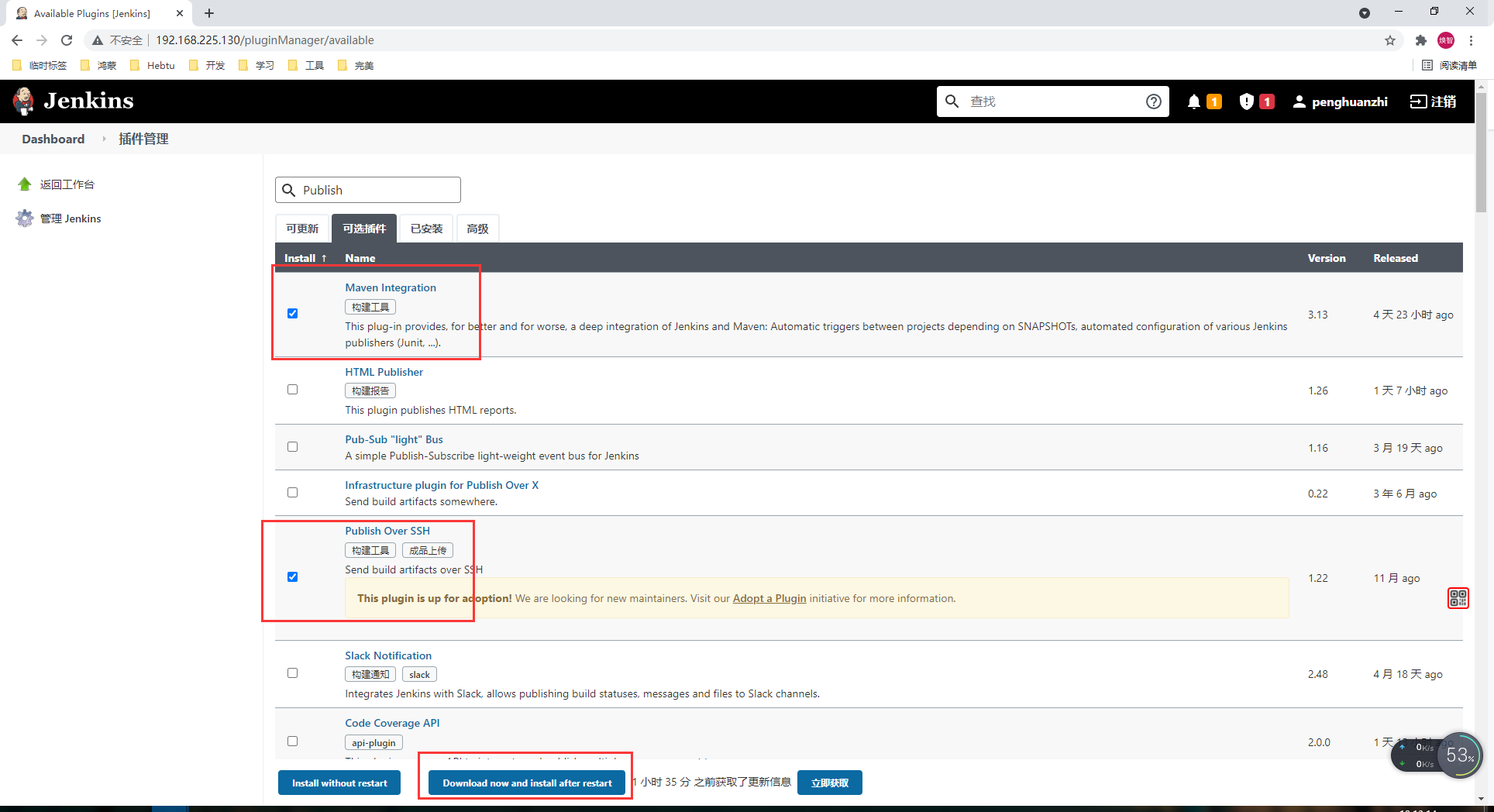The image size is (1494, 812).
Task: Reload the page with the refresh icon
Action: [67, 40]
